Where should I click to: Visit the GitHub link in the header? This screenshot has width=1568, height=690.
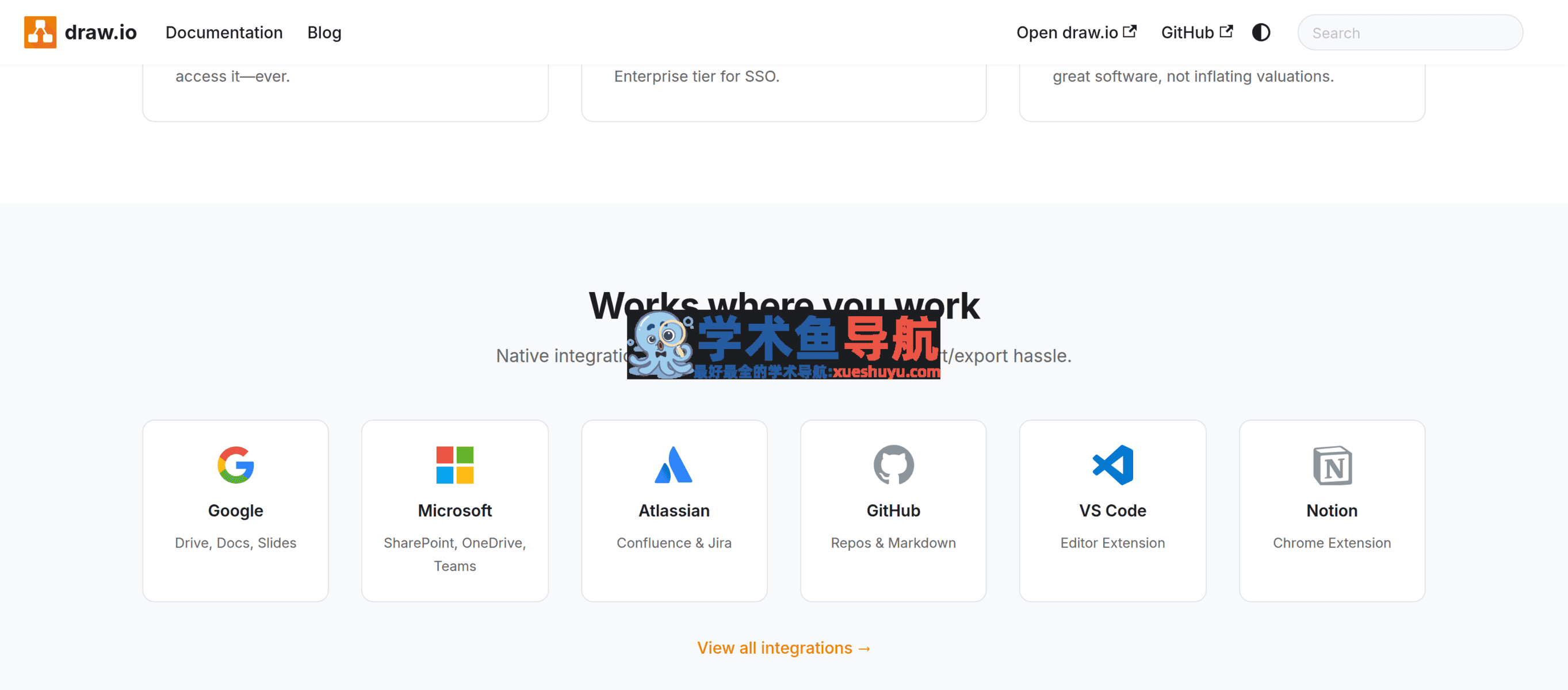(1196, 32)
